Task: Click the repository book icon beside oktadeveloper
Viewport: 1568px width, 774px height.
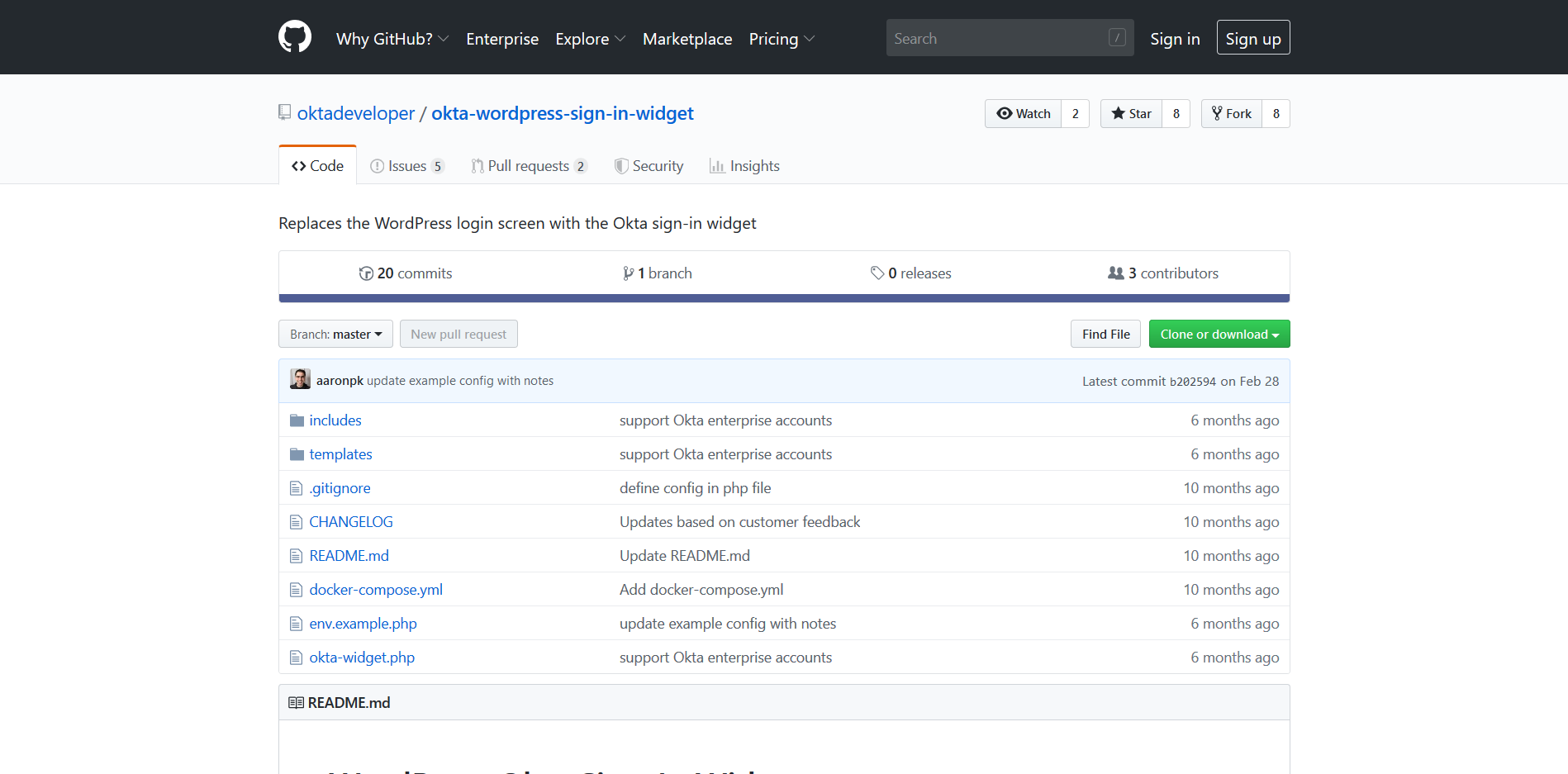Action: coord(285,112)
